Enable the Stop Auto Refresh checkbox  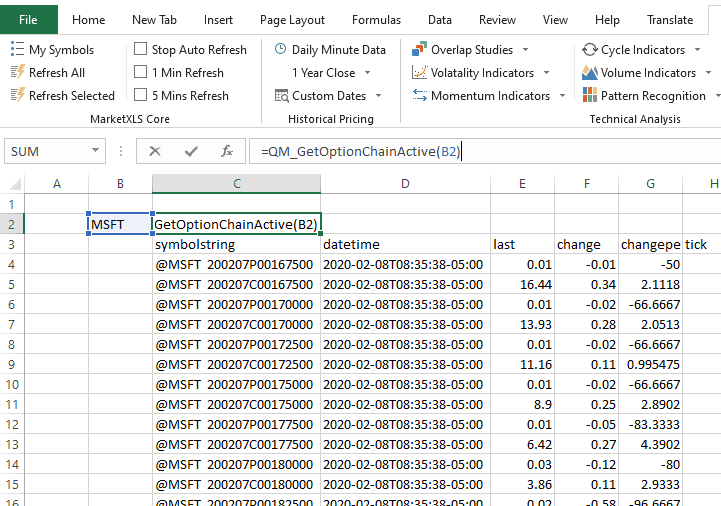click(x=141, y=50)
